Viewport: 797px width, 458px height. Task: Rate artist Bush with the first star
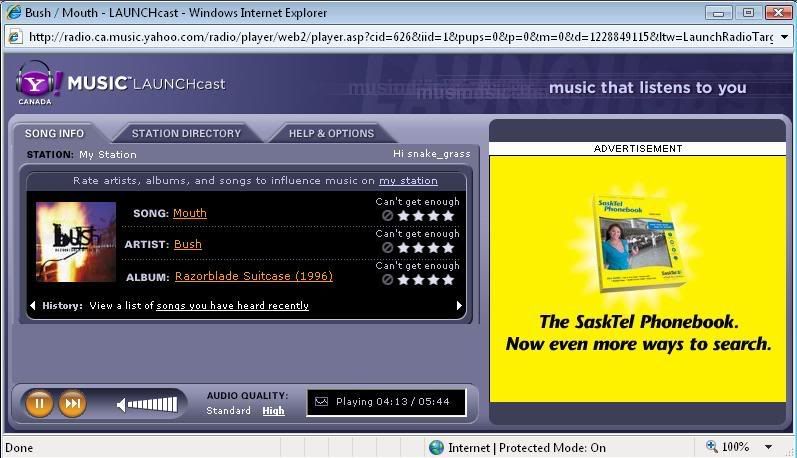point(404,248)
